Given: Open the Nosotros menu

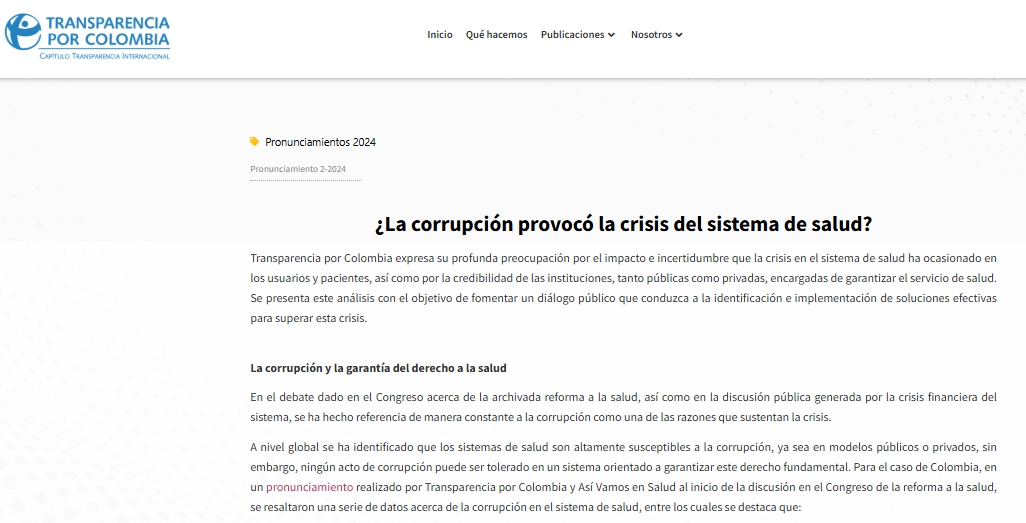Looking at the screenshot, I should 657,35.
